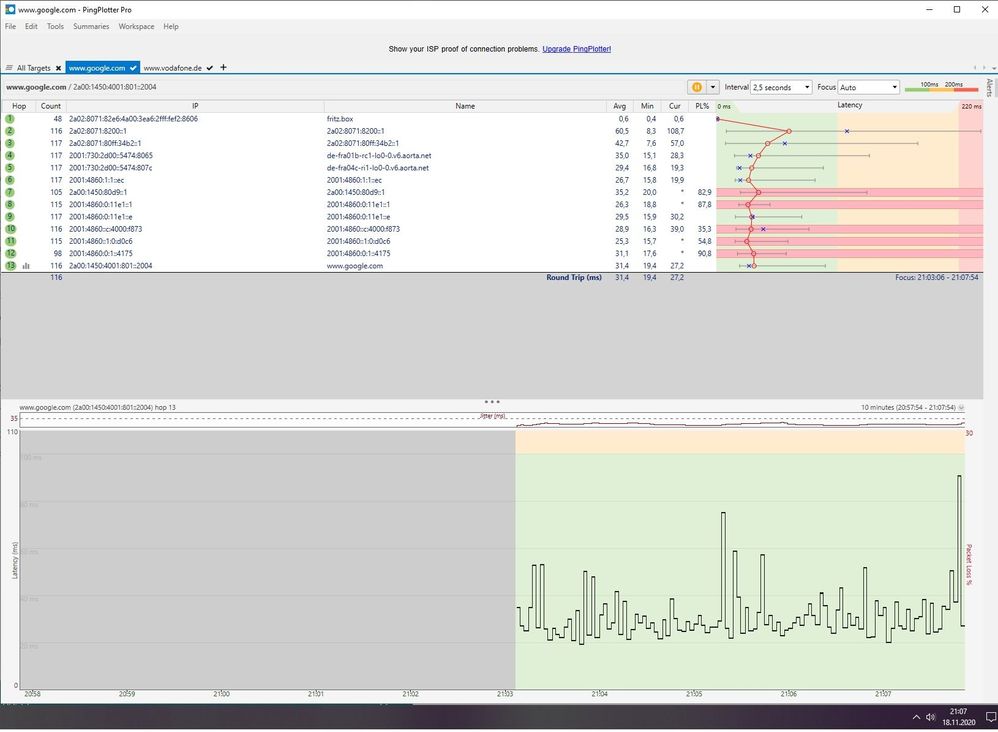This screenshot has width=998, height=732.
Task: Show hidden icons in the system tray
Action: point(917,717)
